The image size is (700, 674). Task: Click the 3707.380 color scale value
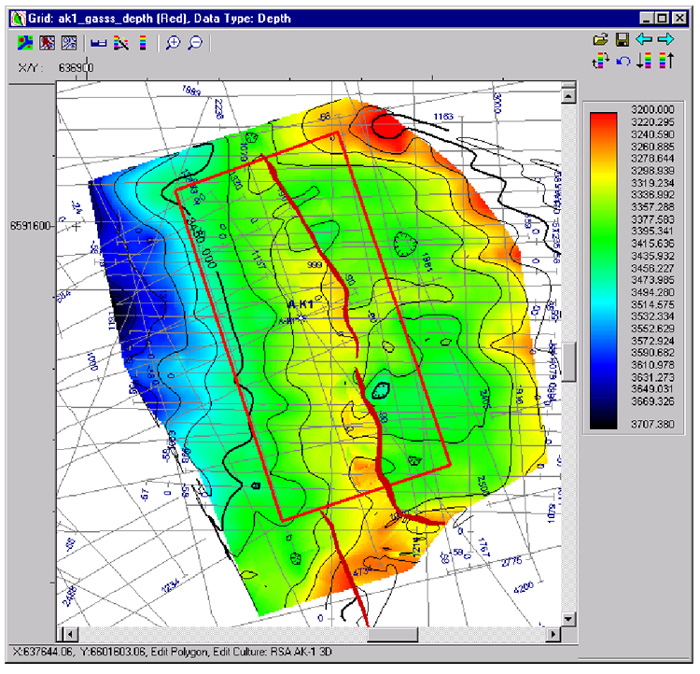click(652, 424)
